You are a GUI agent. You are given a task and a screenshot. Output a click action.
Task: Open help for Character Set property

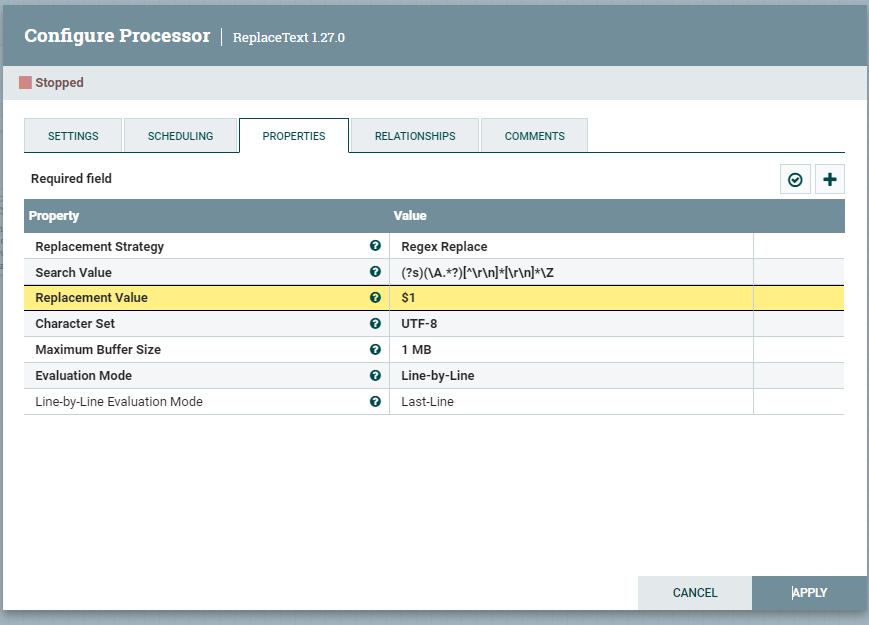tap(375, 324)
